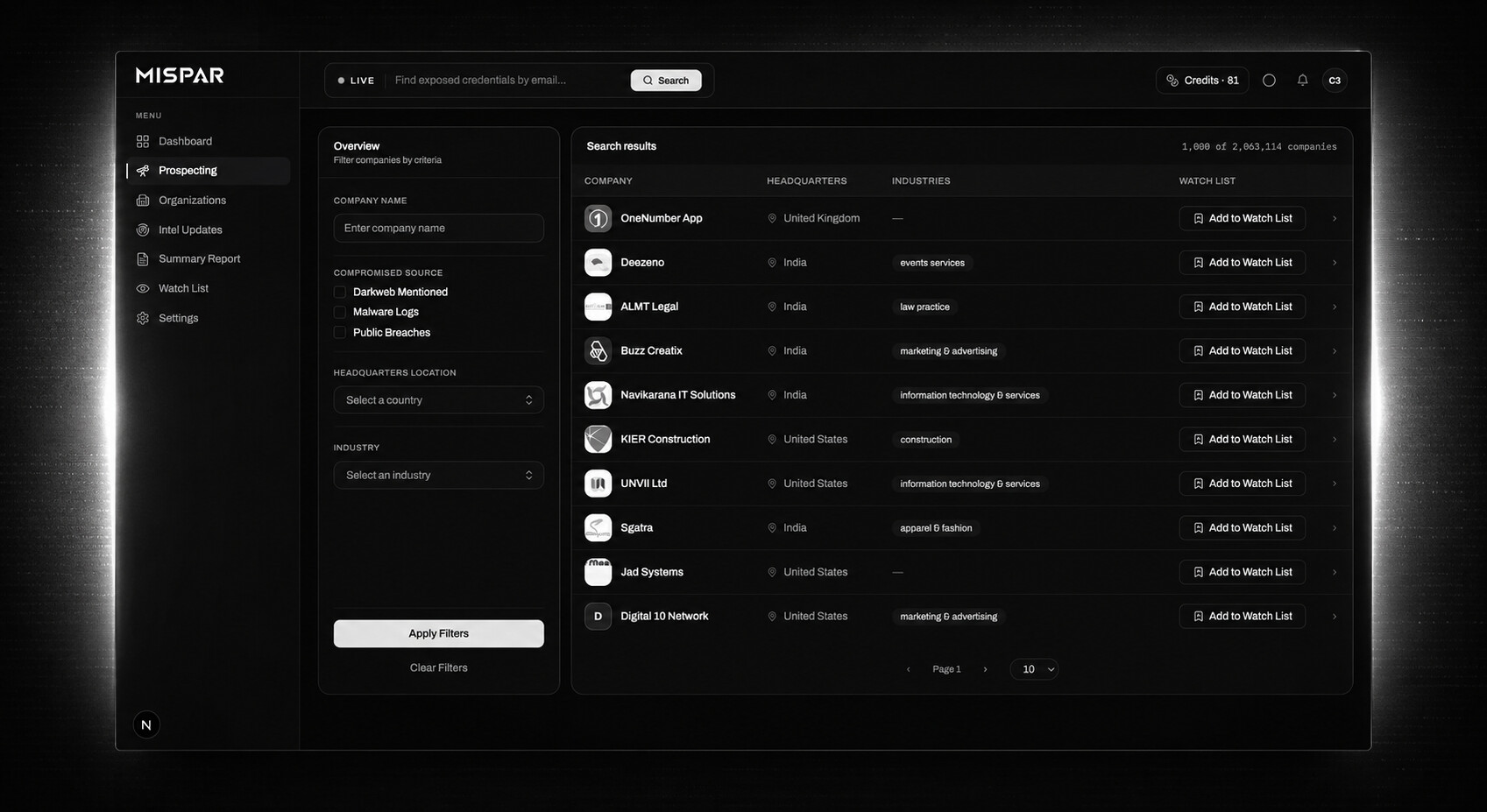Image resolution: width=1487 pixels, height=812 pixels.
Task: Check the Darkweb Mentioned checkbox
Action: pos(340,292)
